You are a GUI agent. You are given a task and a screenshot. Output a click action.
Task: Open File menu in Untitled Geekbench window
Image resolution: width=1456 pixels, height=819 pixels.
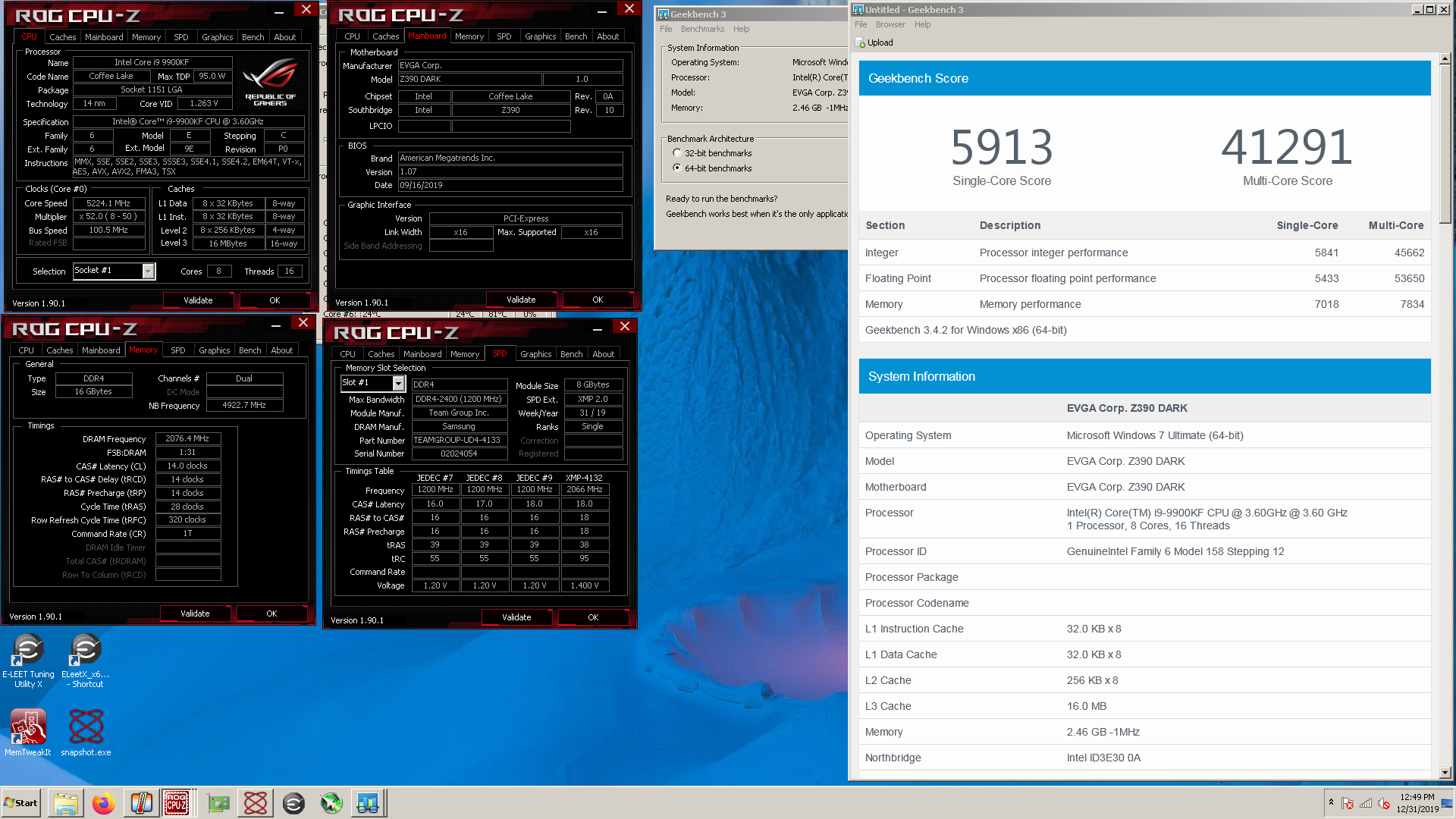[x=861, y=24]
